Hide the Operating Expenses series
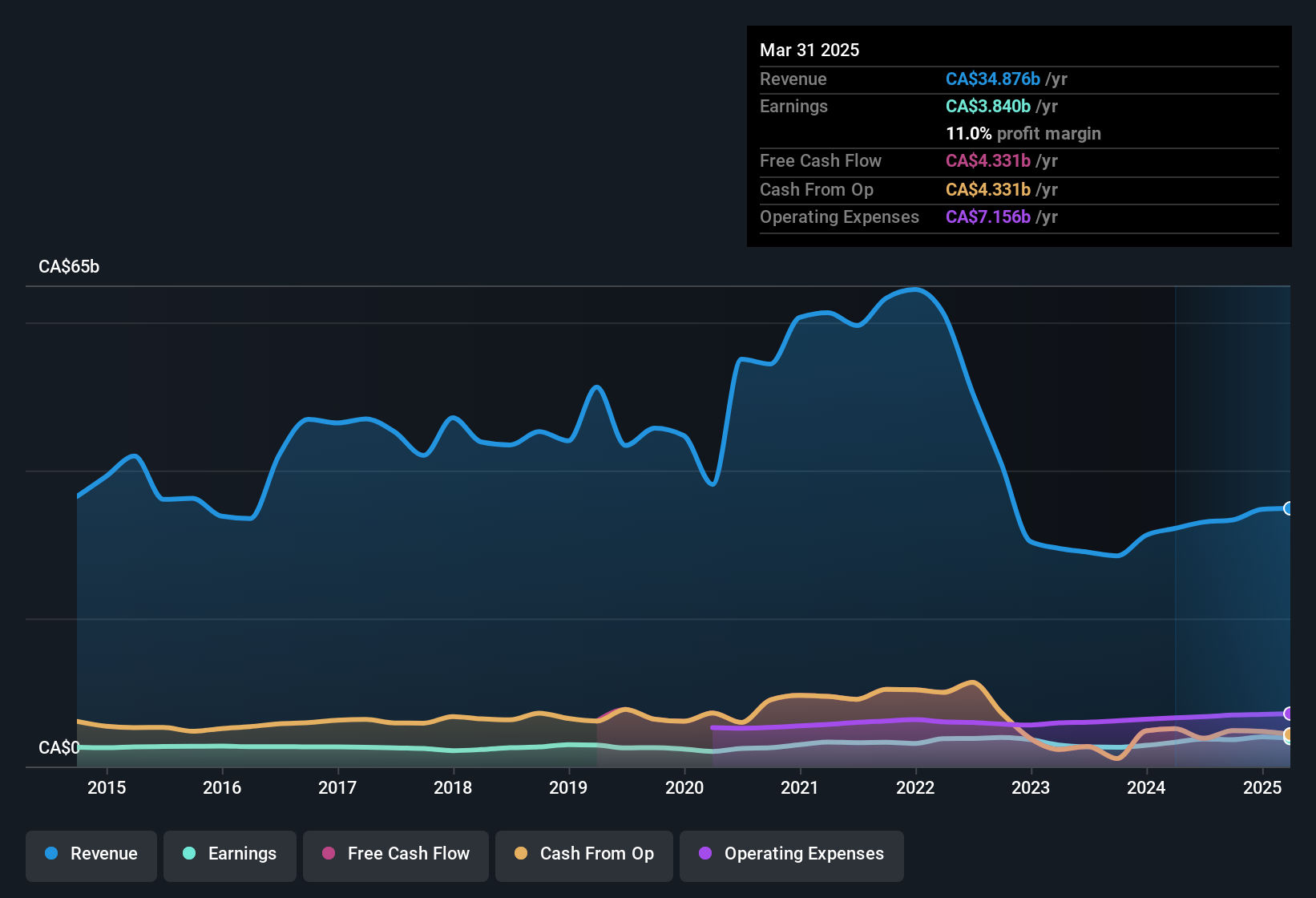This screenshot has width=1316, height=898. click(x=791, y=855)
